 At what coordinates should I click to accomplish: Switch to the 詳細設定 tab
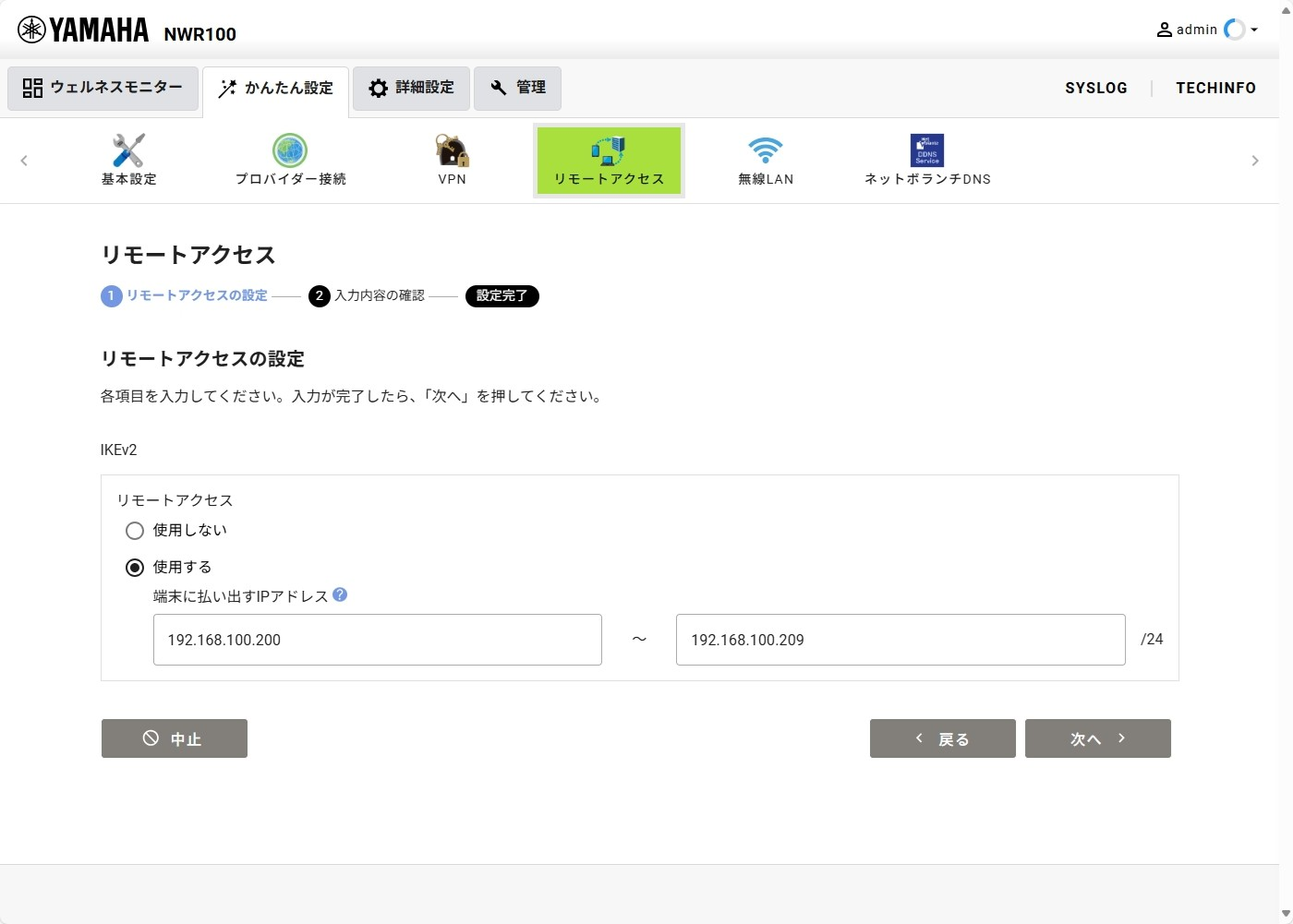pos(411,88)
